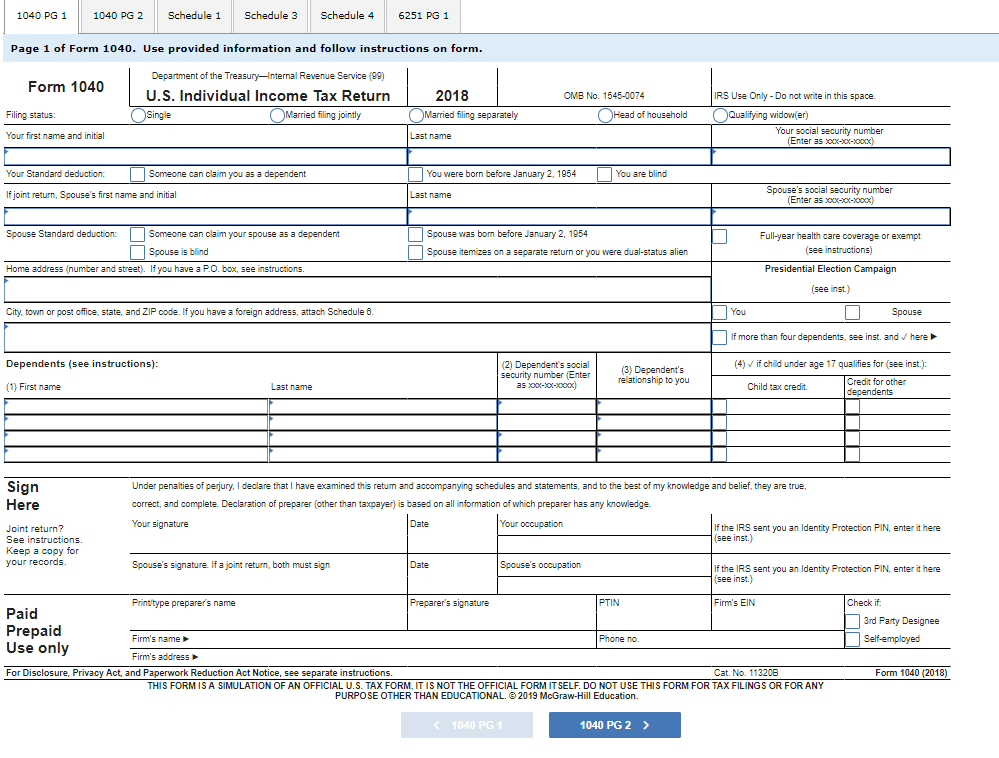The height and width of the screenshot is (758, 999).
Task: Open the Schedule 3 tab
Action: pos(271,16)
